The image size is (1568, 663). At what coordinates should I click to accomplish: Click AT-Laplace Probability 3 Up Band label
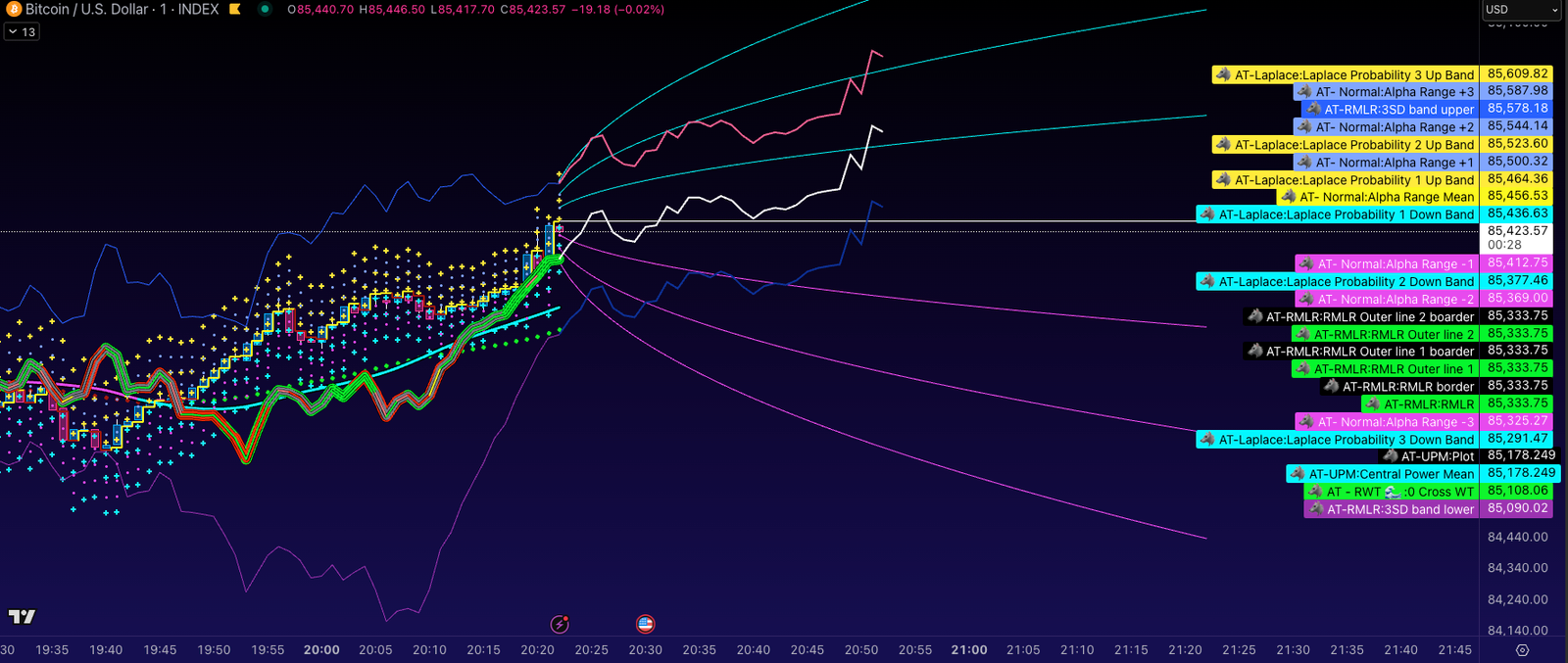(1345, 74)
